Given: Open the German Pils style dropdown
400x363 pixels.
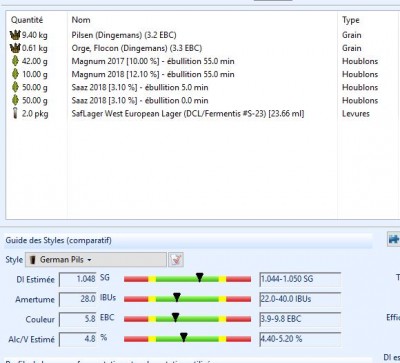Looking at the screenshot, I should coord(96,260).
